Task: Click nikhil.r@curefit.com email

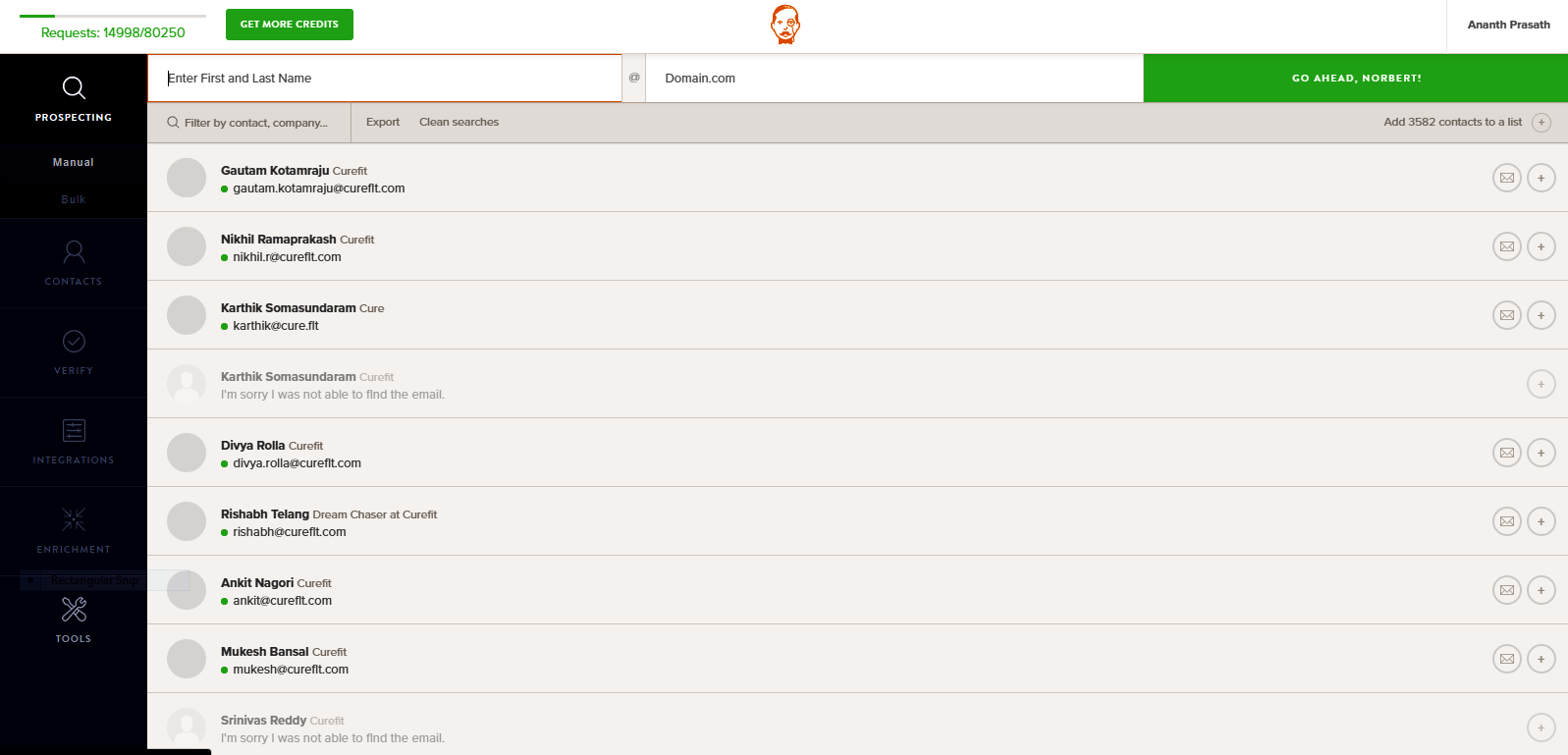Action: coord(287,257)
